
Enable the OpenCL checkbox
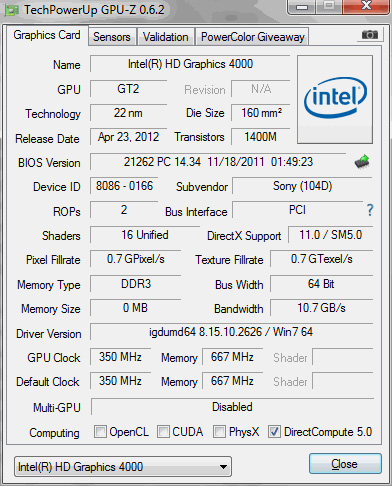point(100,431)
